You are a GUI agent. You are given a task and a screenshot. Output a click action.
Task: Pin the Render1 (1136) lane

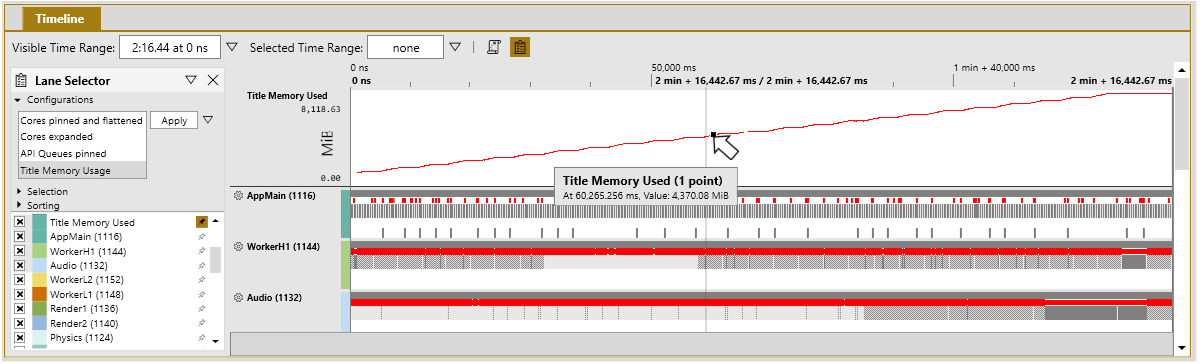pos(201,309)
